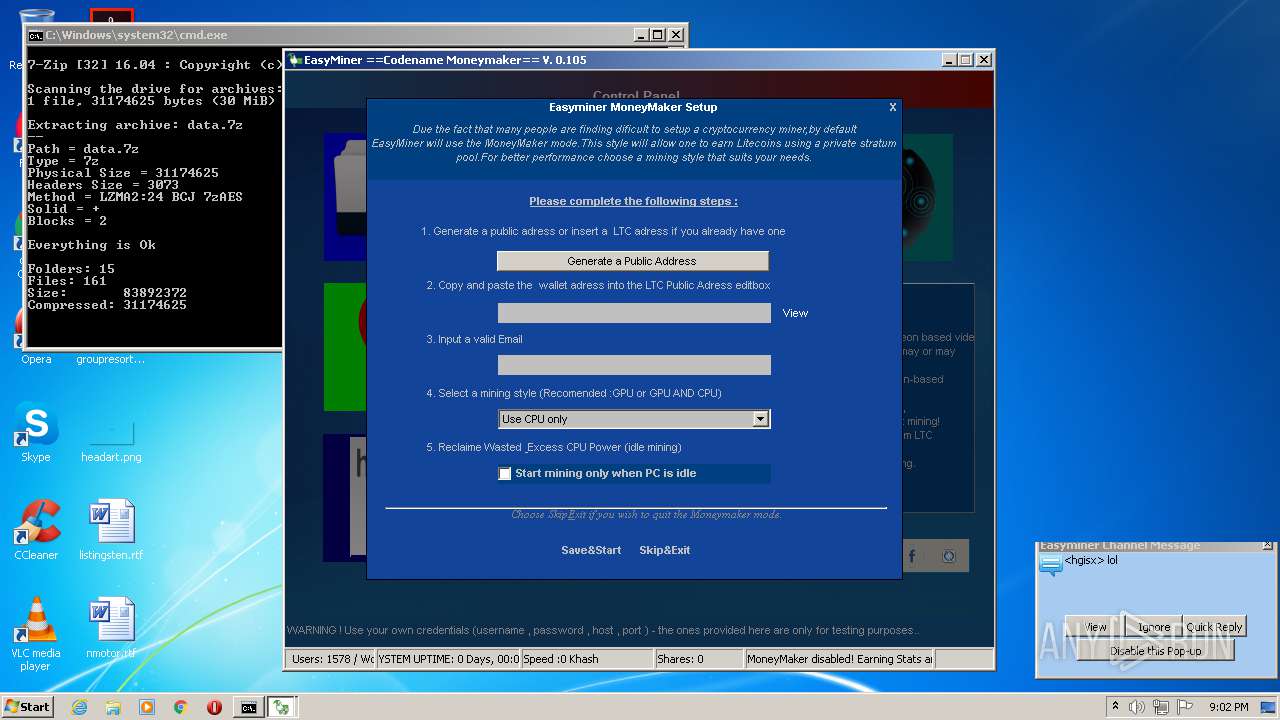The width and height of the screenshot is (1280, 720).
Task: Open Opera browser taskbar icon
Action: pyautogui.click(x=214, y=707)
